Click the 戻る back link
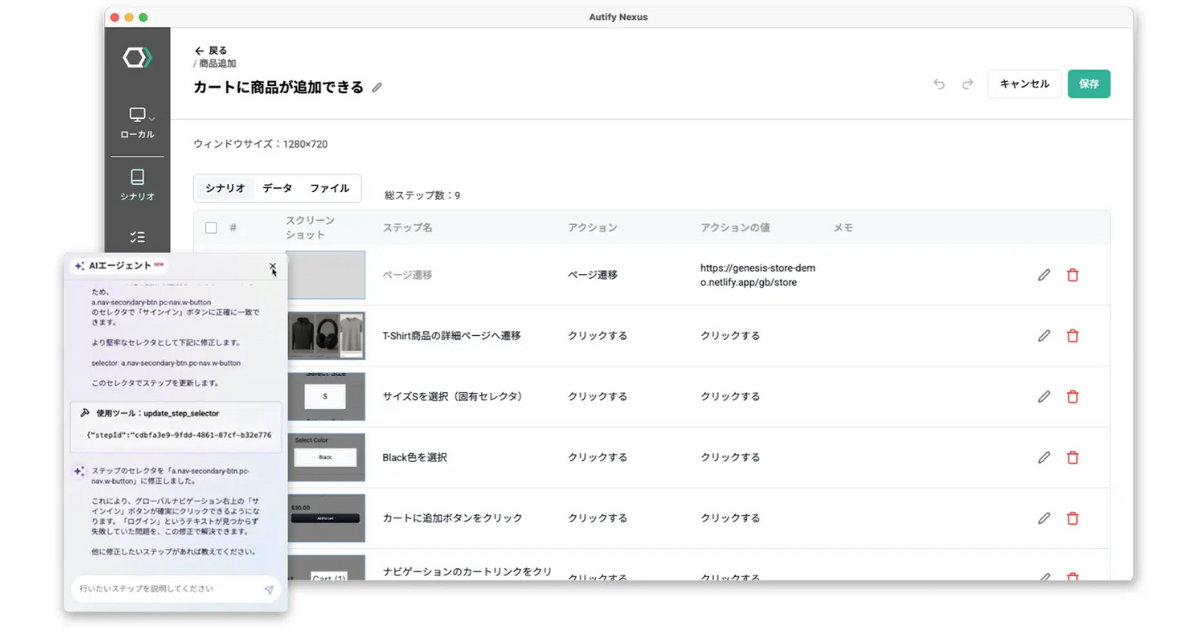 211,50
